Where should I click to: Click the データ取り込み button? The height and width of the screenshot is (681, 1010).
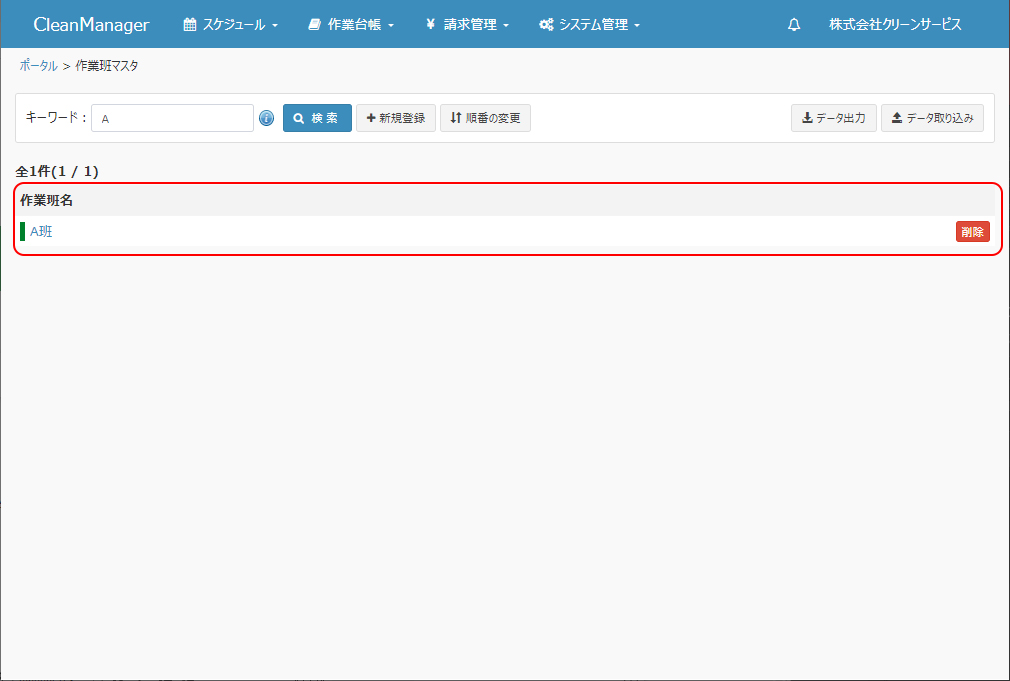933,118
